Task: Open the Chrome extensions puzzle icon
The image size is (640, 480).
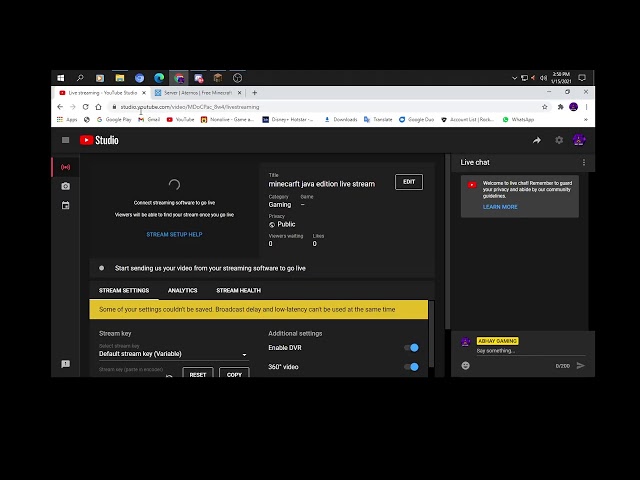Action: [560, 107]
